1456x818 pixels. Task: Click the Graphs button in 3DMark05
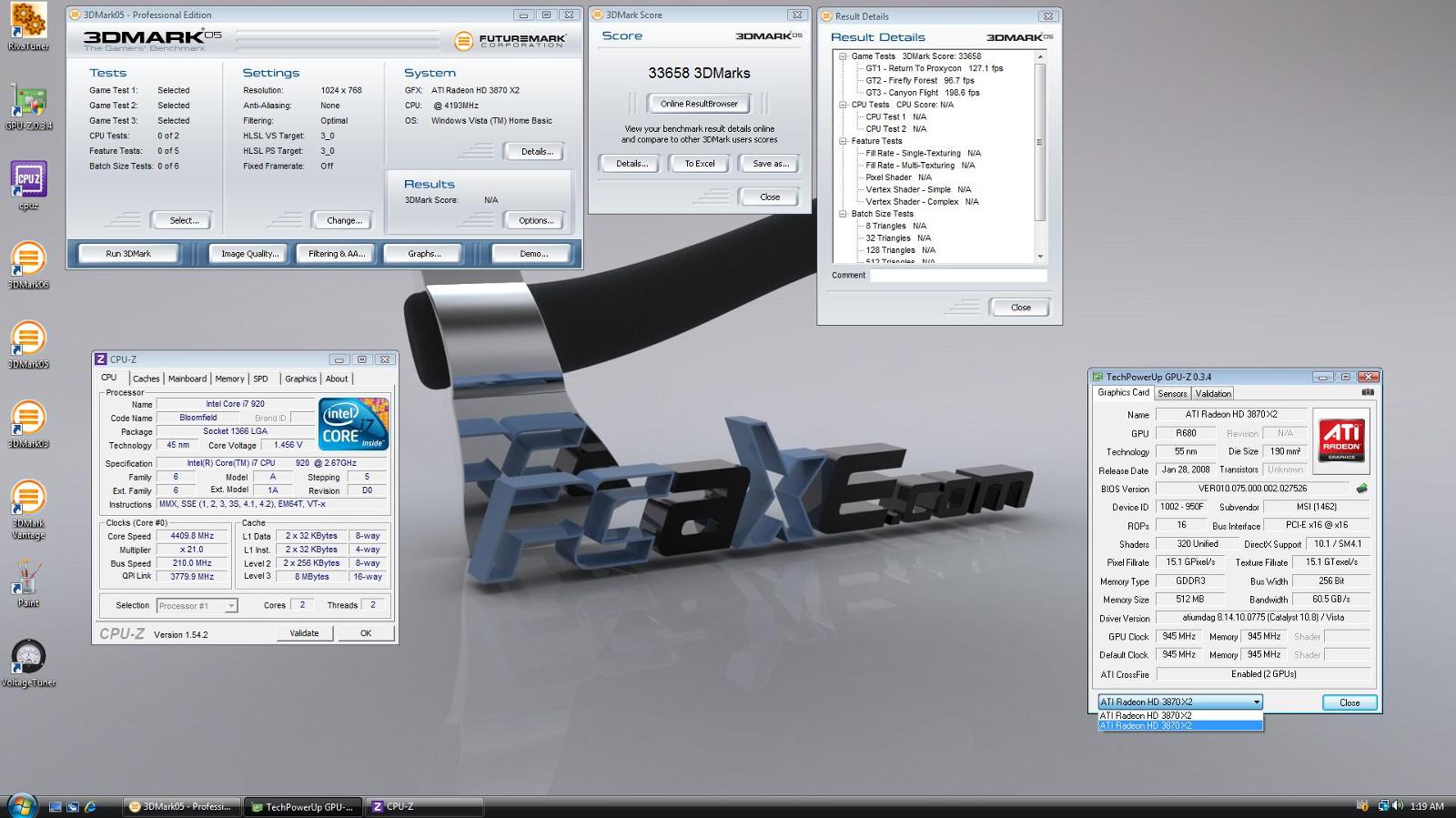coord(424,254)
